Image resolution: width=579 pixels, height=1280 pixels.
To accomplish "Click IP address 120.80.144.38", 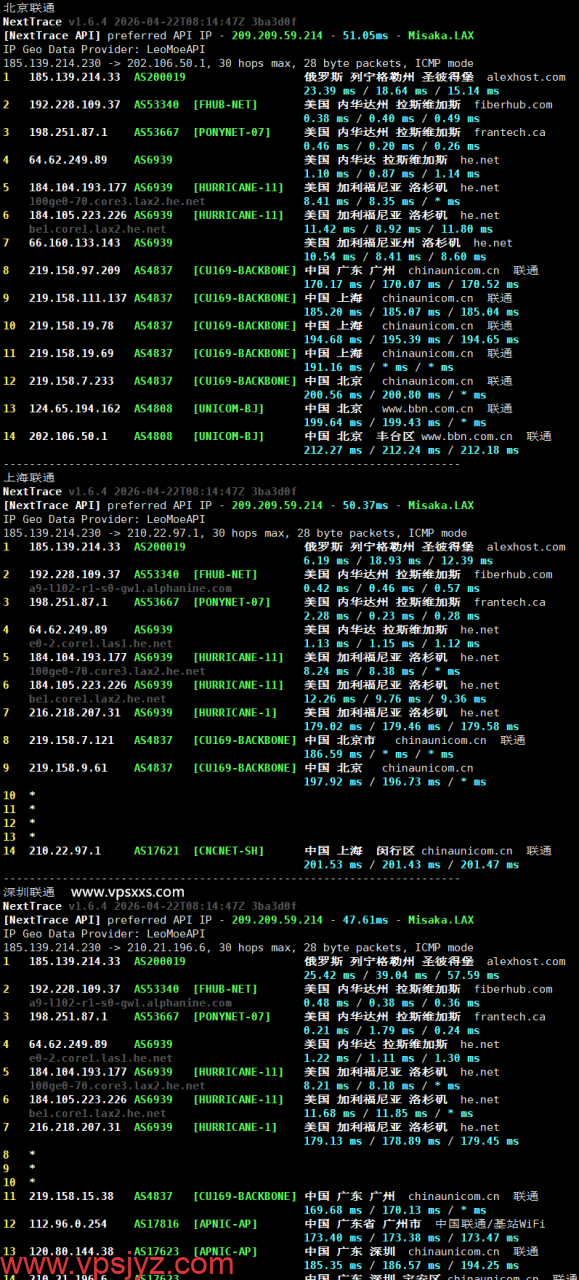I will (x=72, y=1251).
